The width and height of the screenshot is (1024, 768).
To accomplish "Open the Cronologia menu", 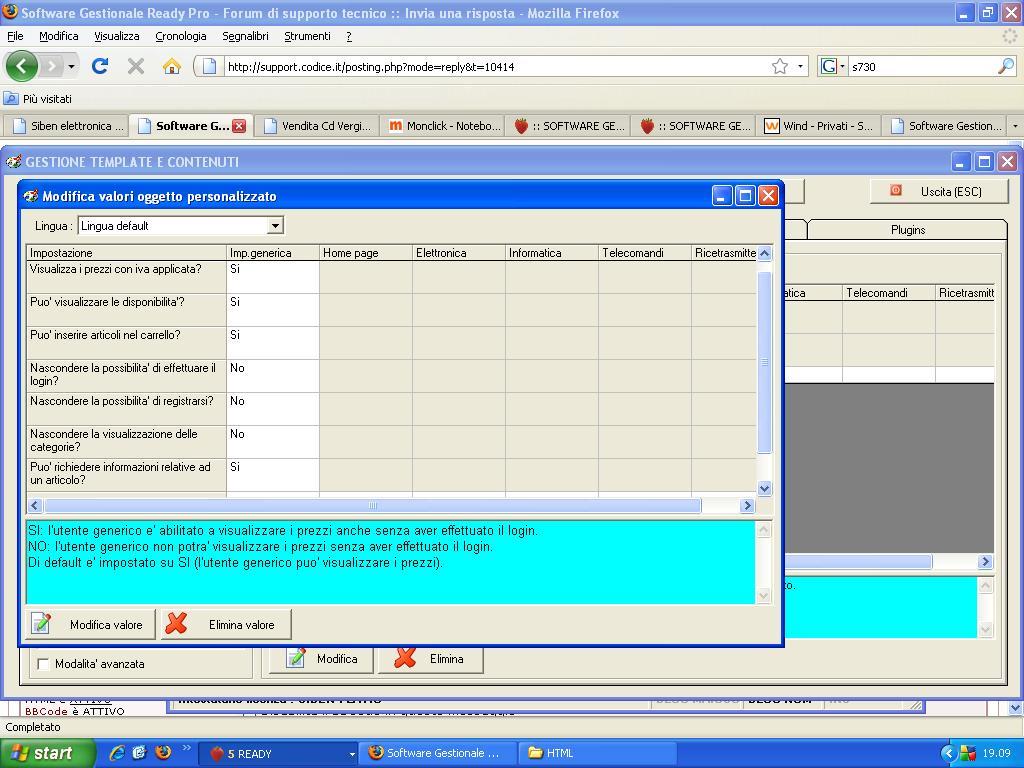I will (181, 36).
